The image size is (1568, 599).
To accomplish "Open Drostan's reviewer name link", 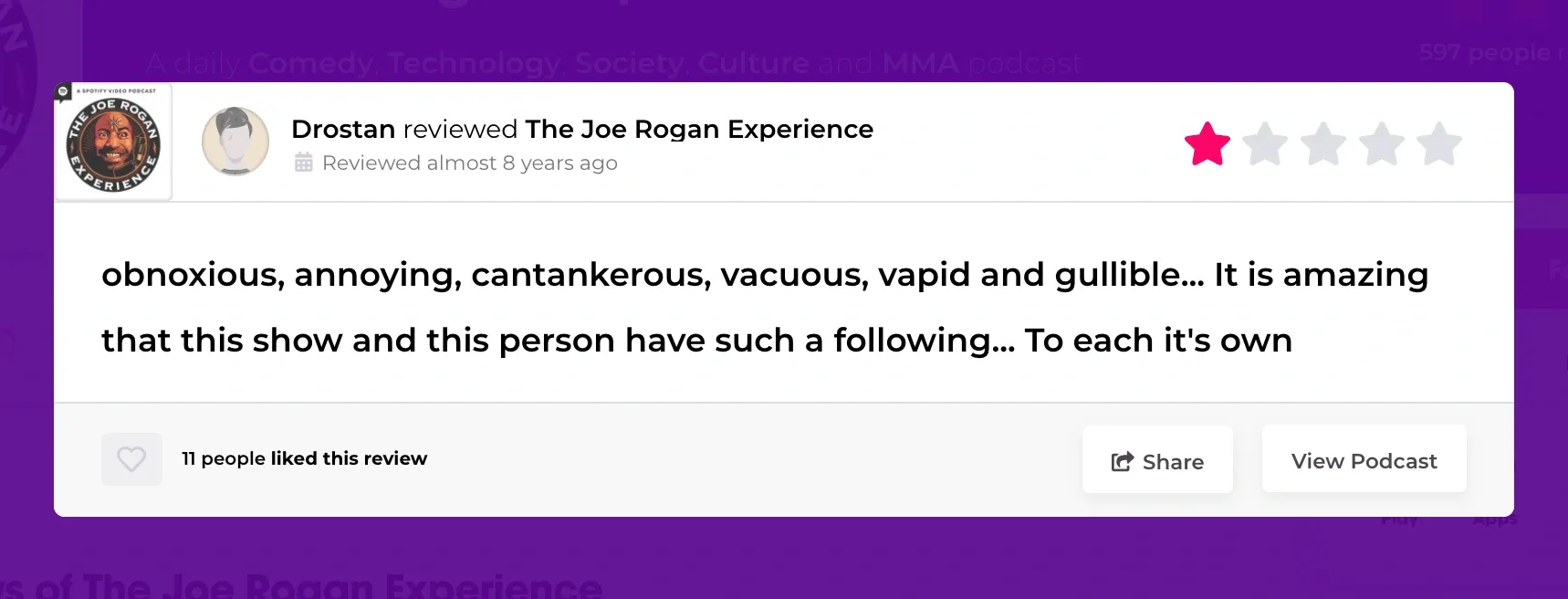I will [x=343, y=129].
